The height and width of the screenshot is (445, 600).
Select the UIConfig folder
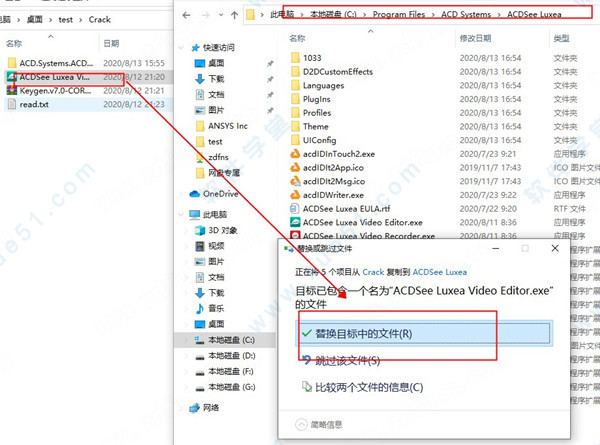coord(320,140)
